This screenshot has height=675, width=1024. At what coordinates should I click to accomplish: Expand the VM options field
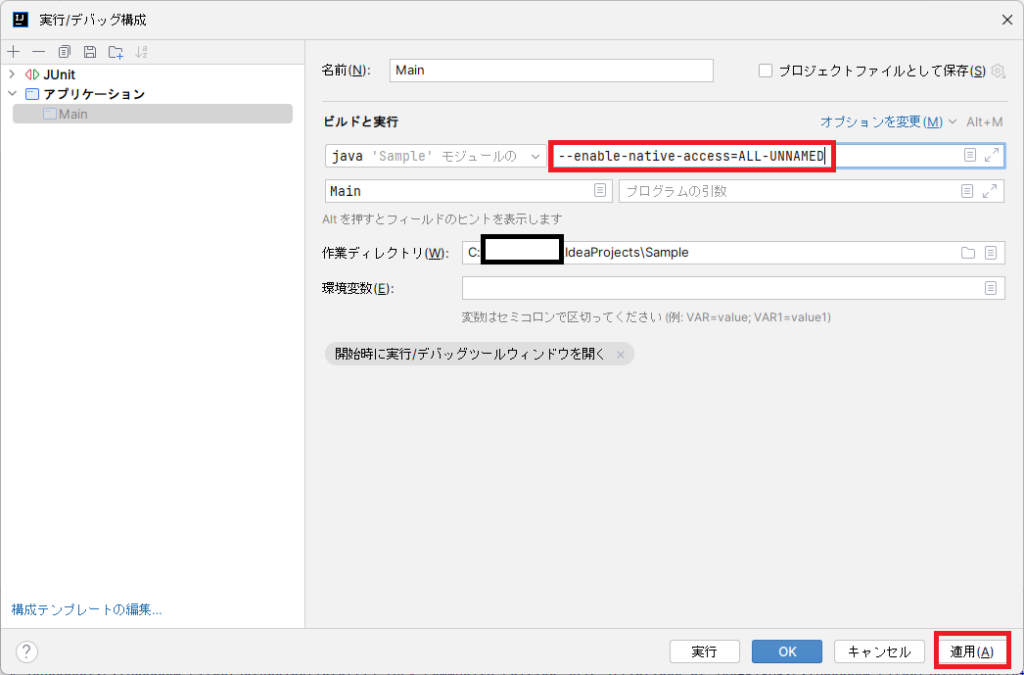coord(991,156)
